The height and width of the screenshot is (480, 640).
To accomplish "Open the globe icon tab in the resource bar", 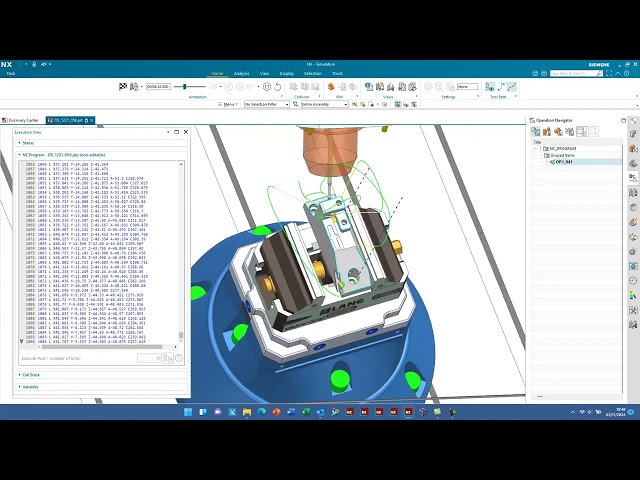I will pos(633,266).
